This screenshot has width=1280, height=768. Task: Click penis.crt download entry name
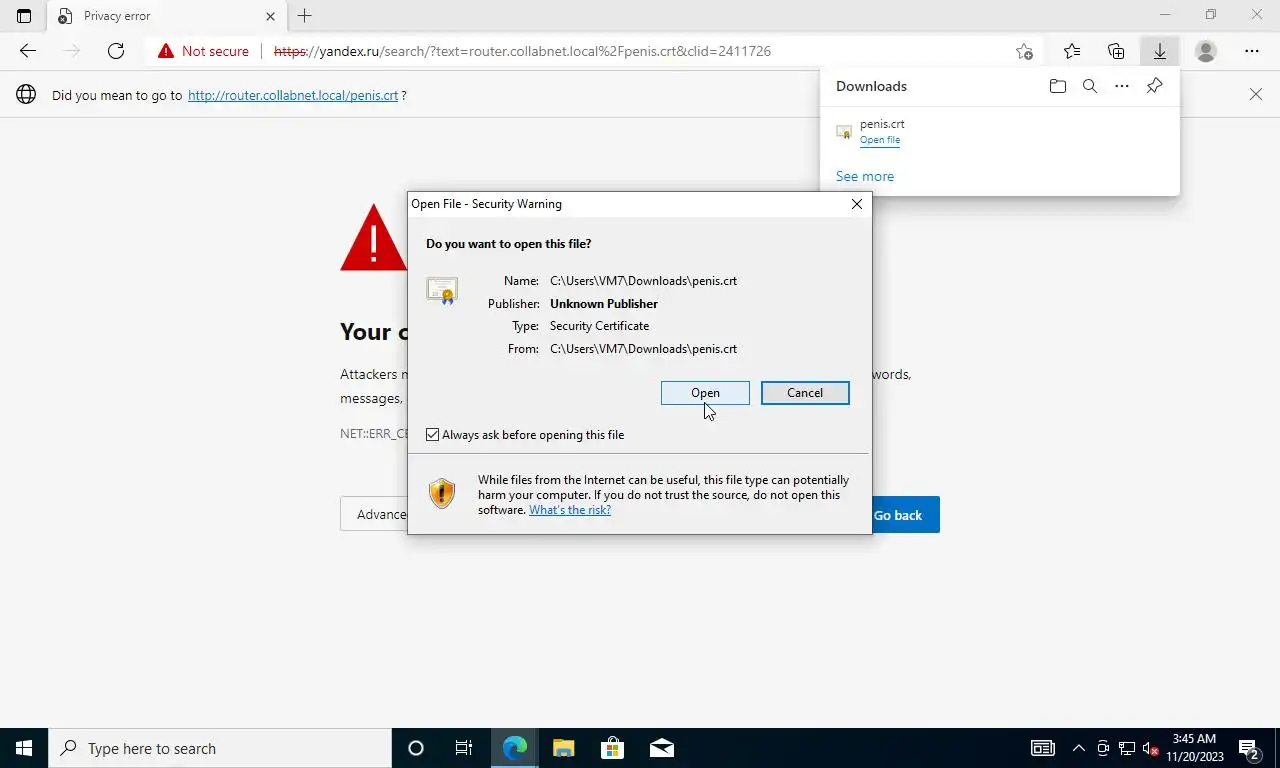pos(882,124)
